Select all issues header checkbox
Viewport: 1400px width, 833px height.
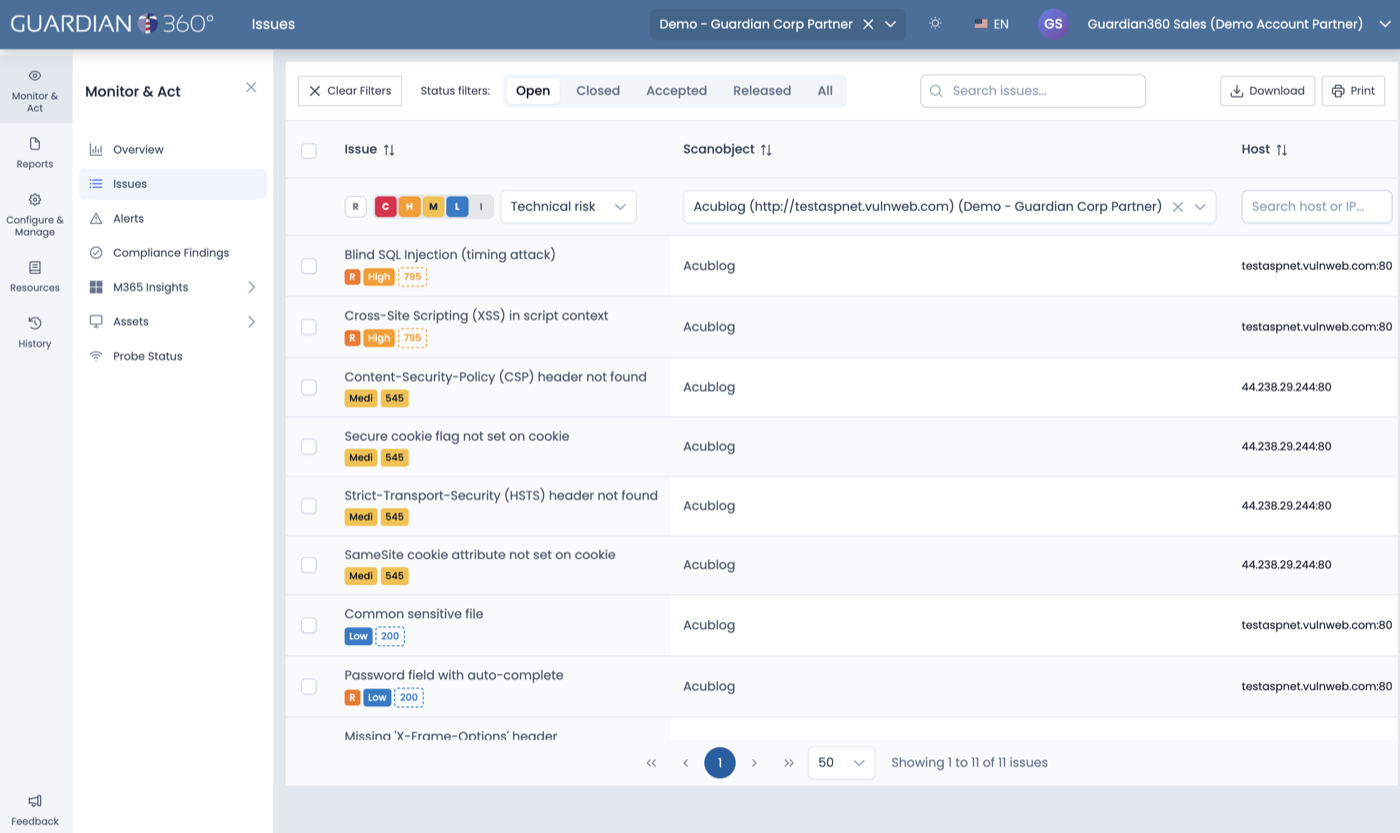click(309, 151)
